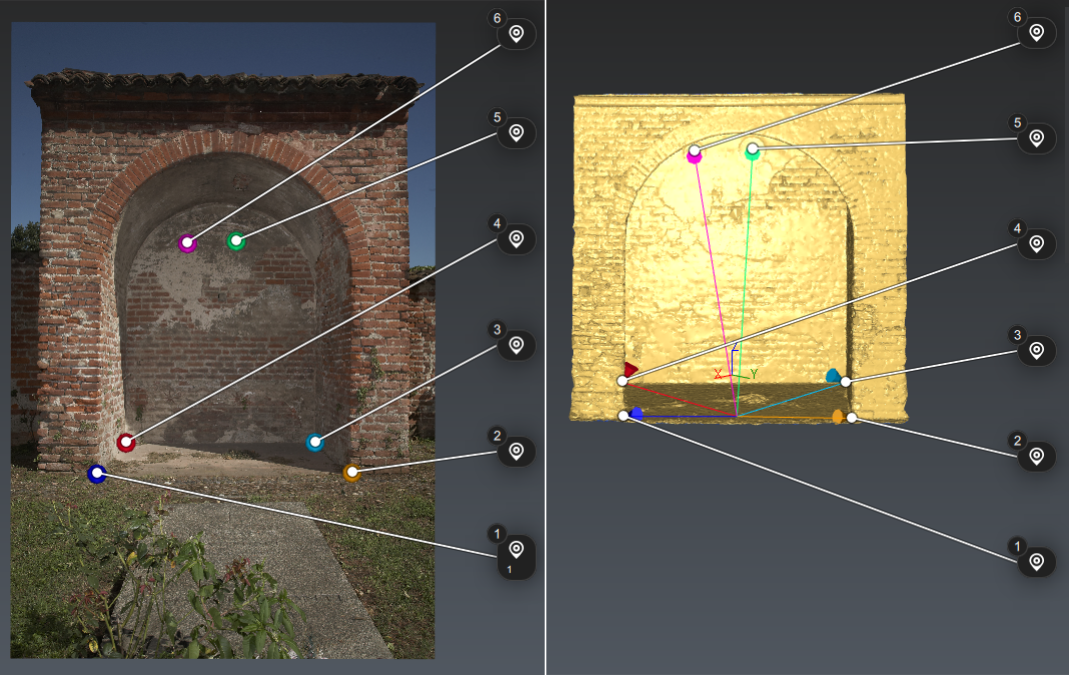Screen dimensions: 1069x675
Task: Select marker pin 1 in the 3D model panel
Action: coord(1037,560)
